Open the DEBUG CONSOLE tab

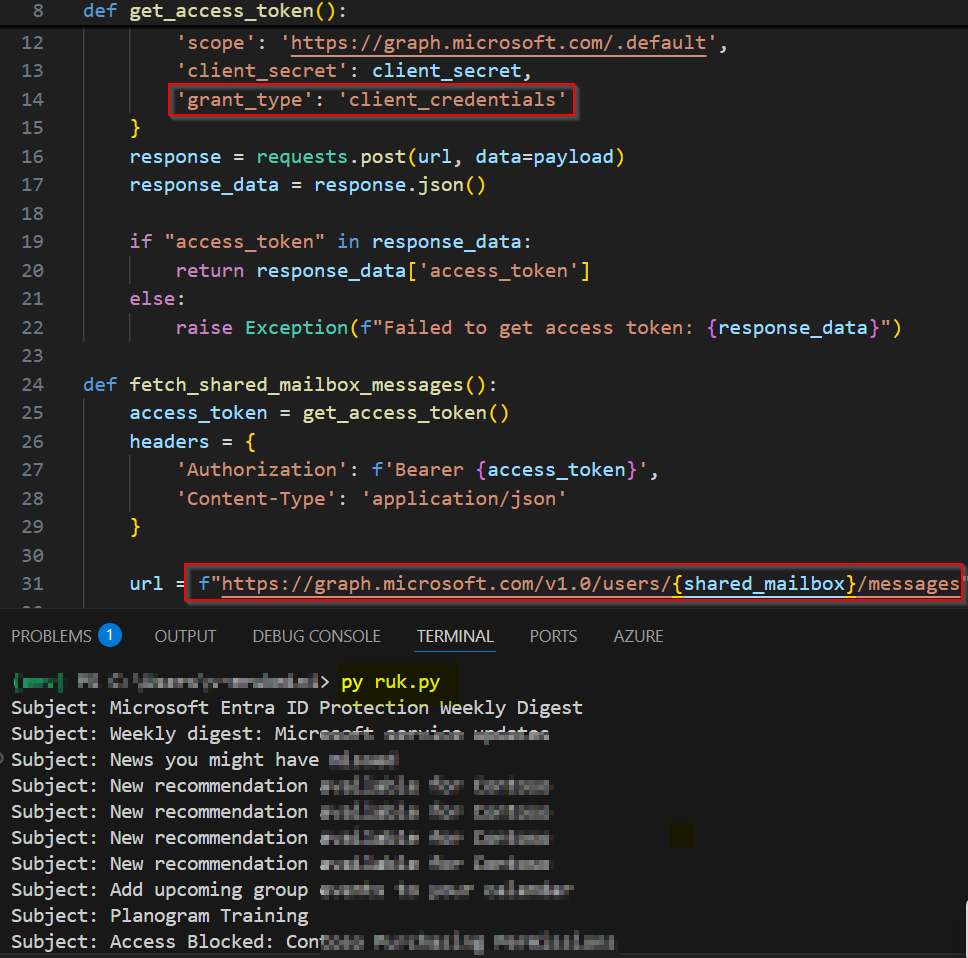316,636
